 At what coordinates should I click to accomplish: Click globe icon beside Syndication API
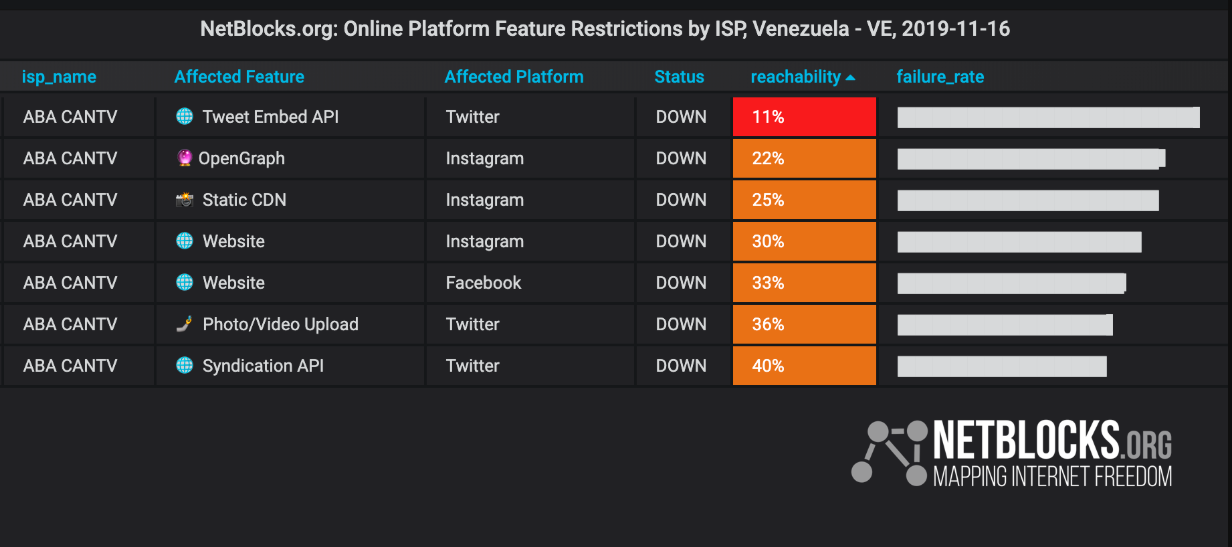[184, 366]
